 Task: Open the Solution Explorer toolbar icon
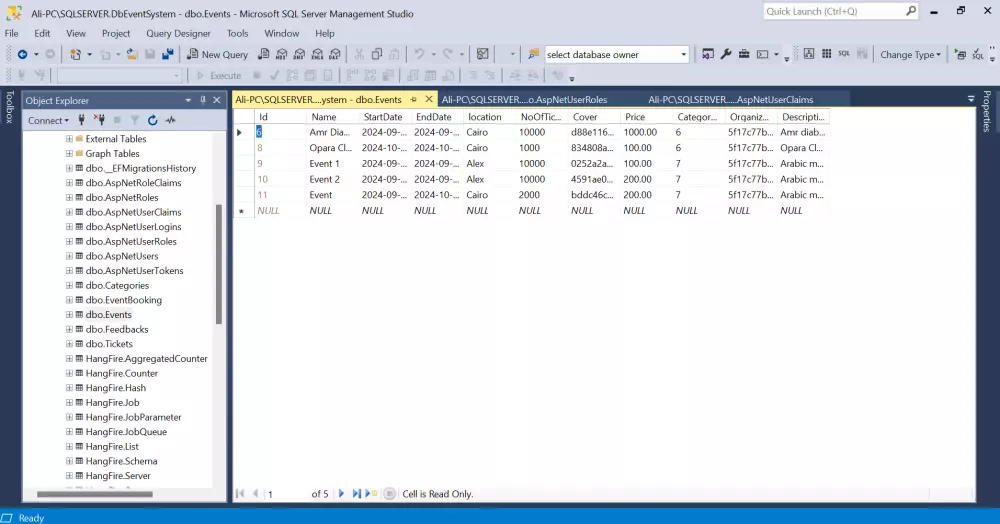point(708,55)
